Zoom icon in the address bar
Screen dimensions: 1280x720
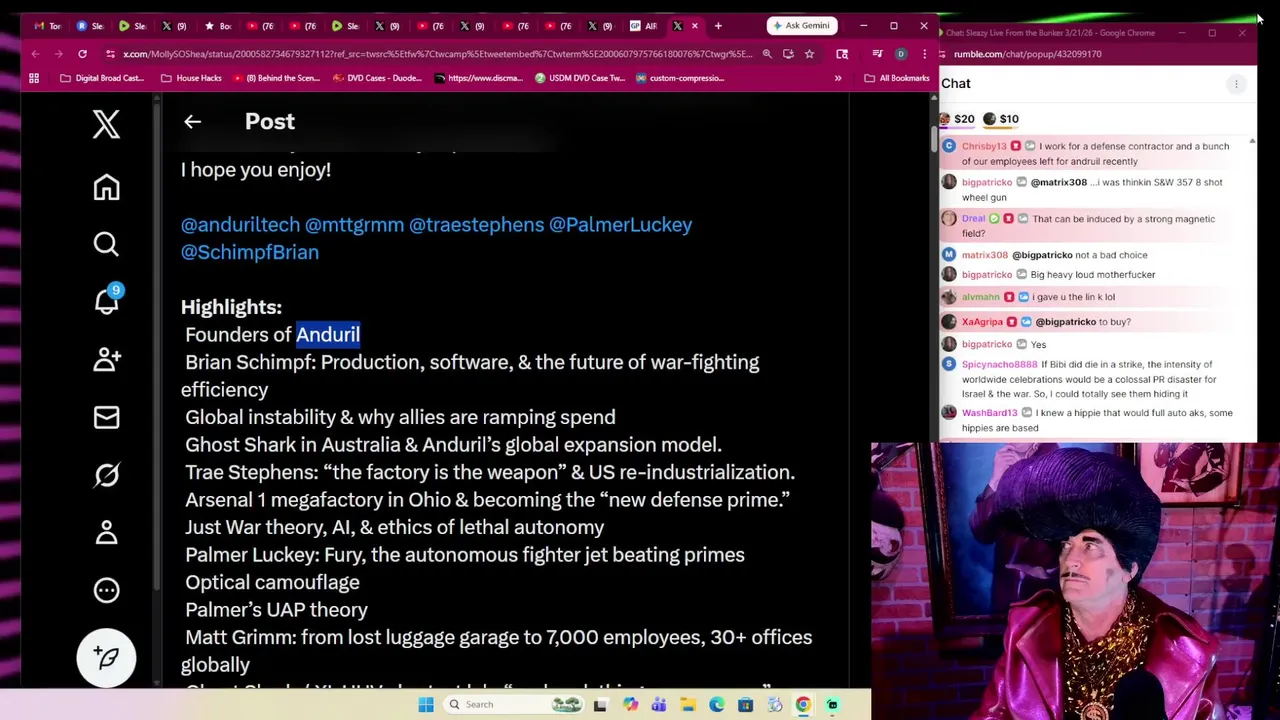(x=767, y=54)
